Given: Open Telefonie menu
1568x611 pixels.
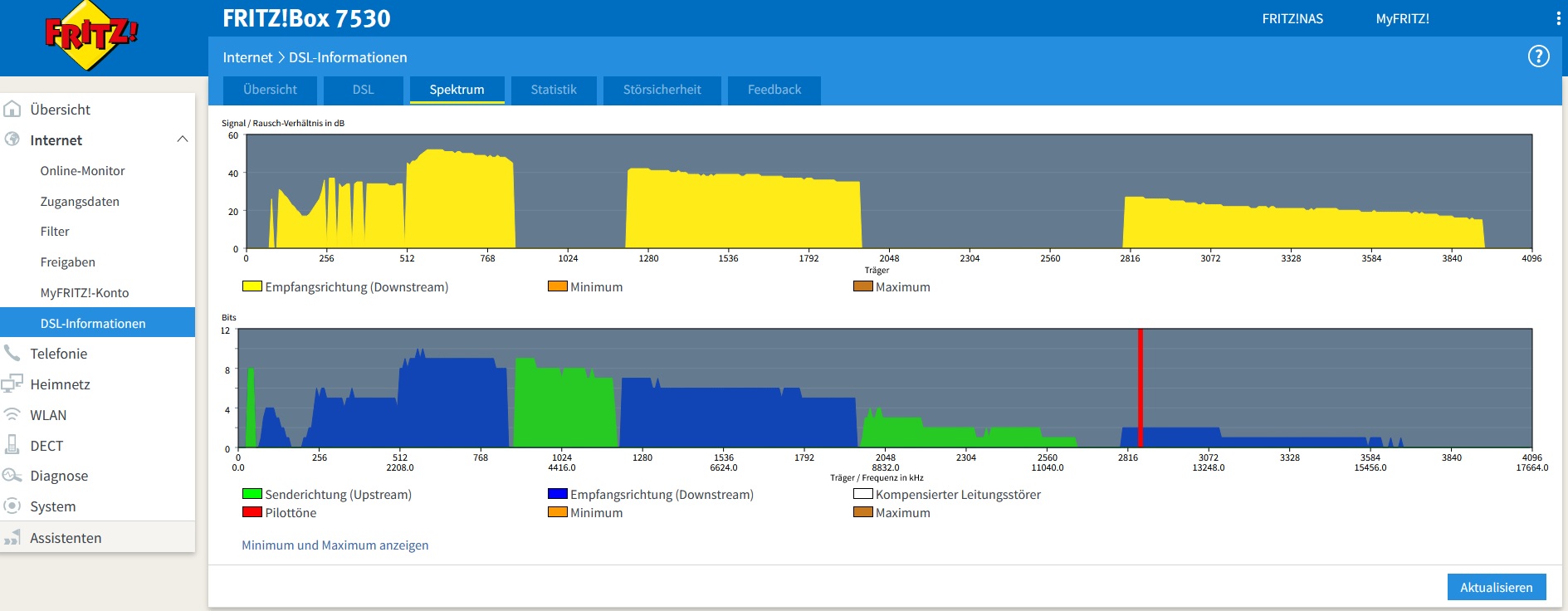Looking at the screenshot, I should (x=58, y=354).
